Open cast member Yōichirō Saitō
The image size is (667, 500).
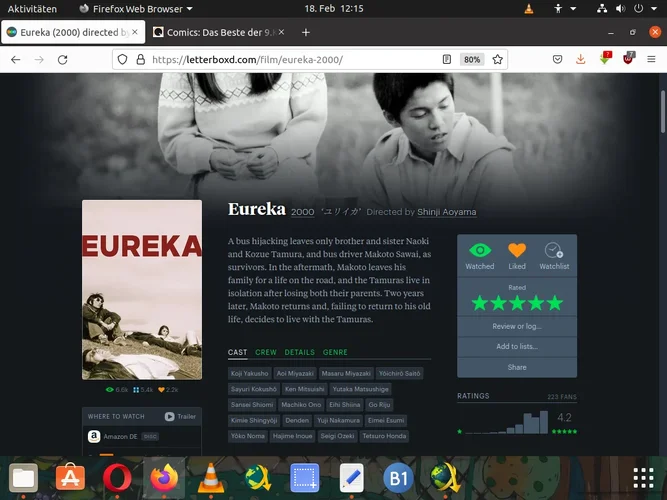pos(399,374)
